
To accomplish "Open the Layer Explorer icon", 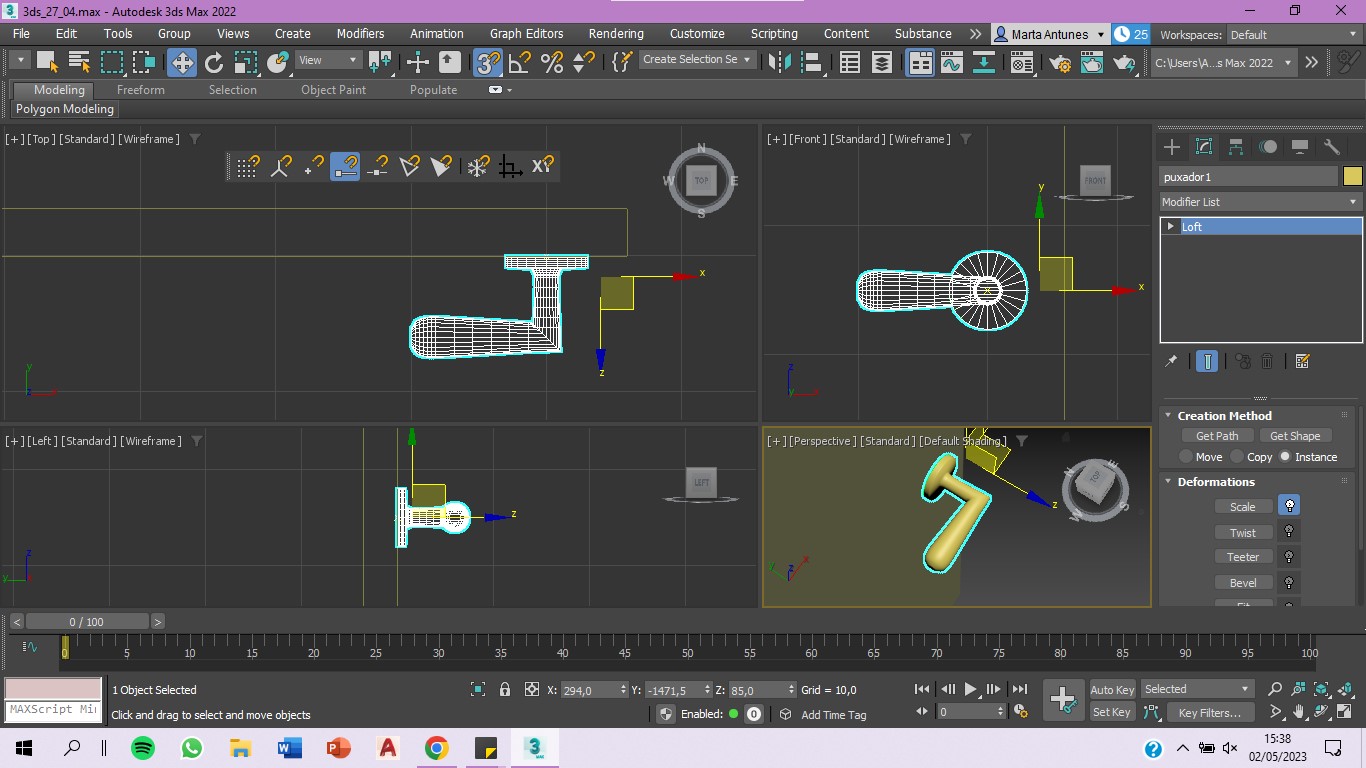I will click(882, 62).
